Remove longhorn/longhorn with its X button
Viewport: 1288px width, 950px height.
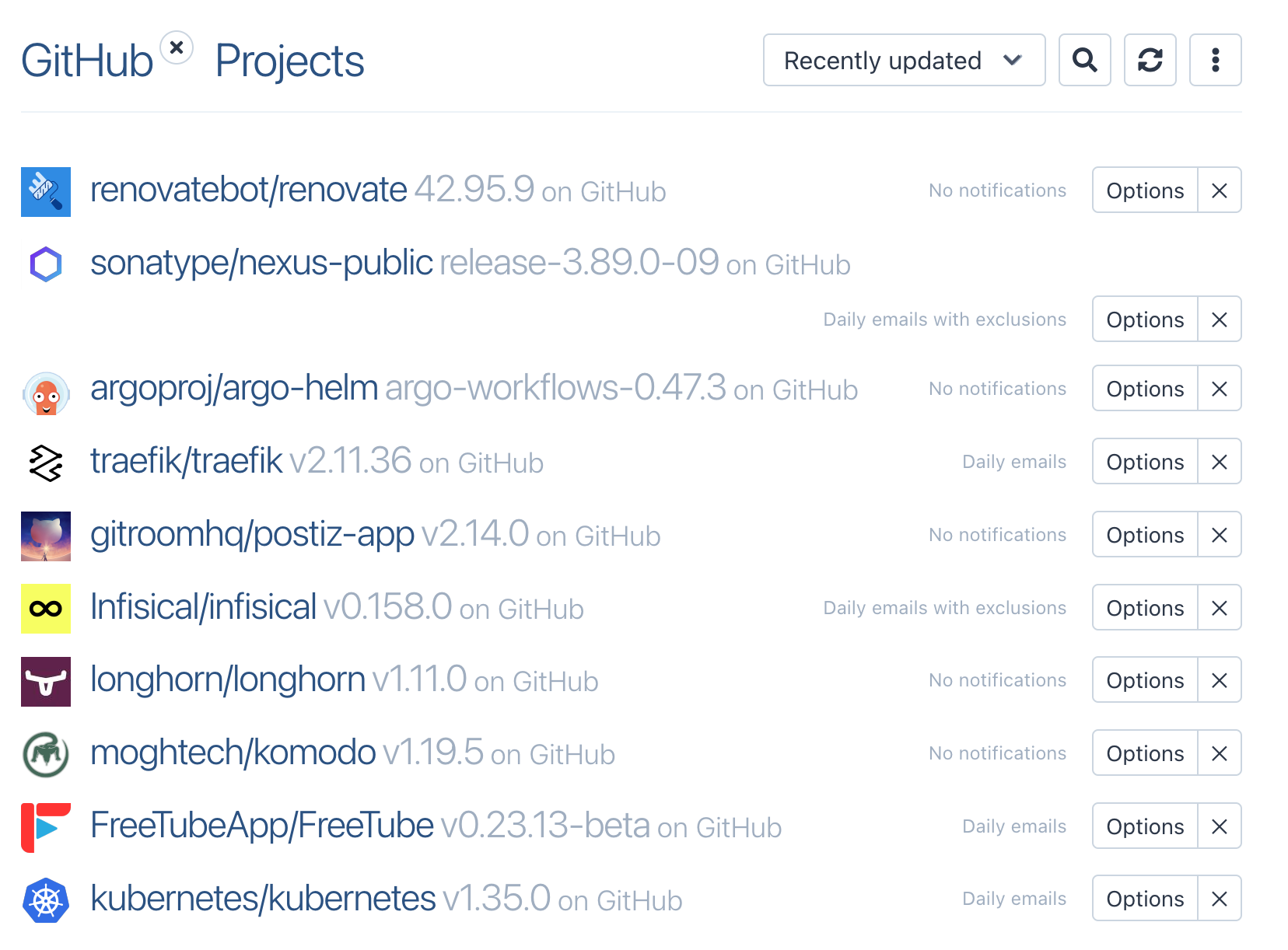(x=1219, y=680)
